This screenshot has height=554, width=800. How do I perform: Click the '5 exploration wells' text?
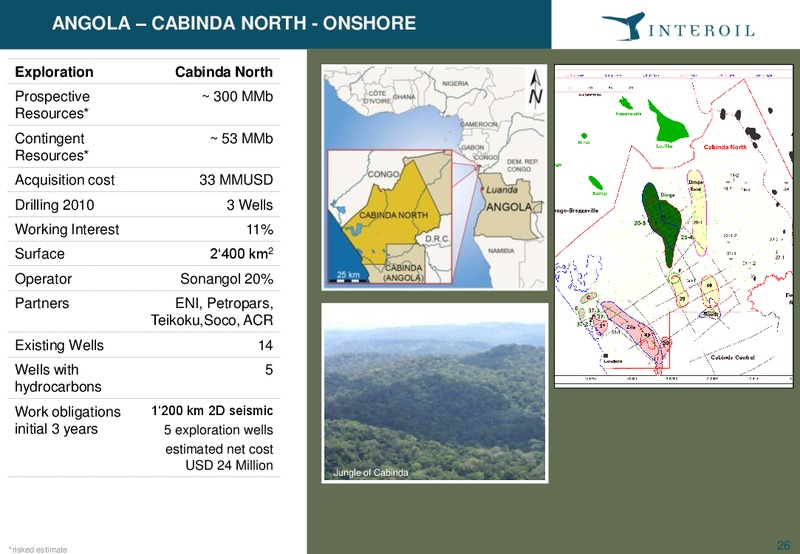pyautogui.click(x=218, y=430)
